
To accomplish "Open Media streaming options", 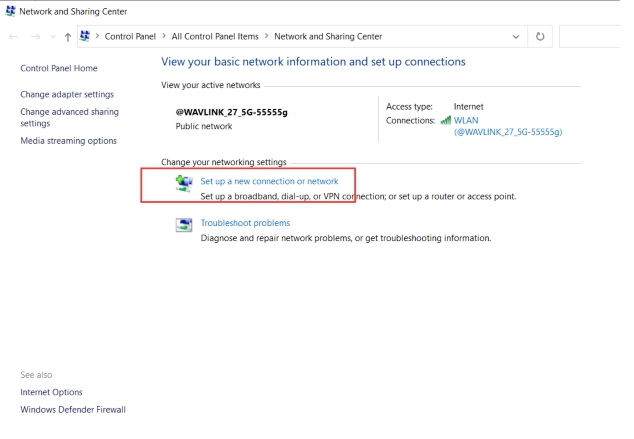I will tap(68, 141).
